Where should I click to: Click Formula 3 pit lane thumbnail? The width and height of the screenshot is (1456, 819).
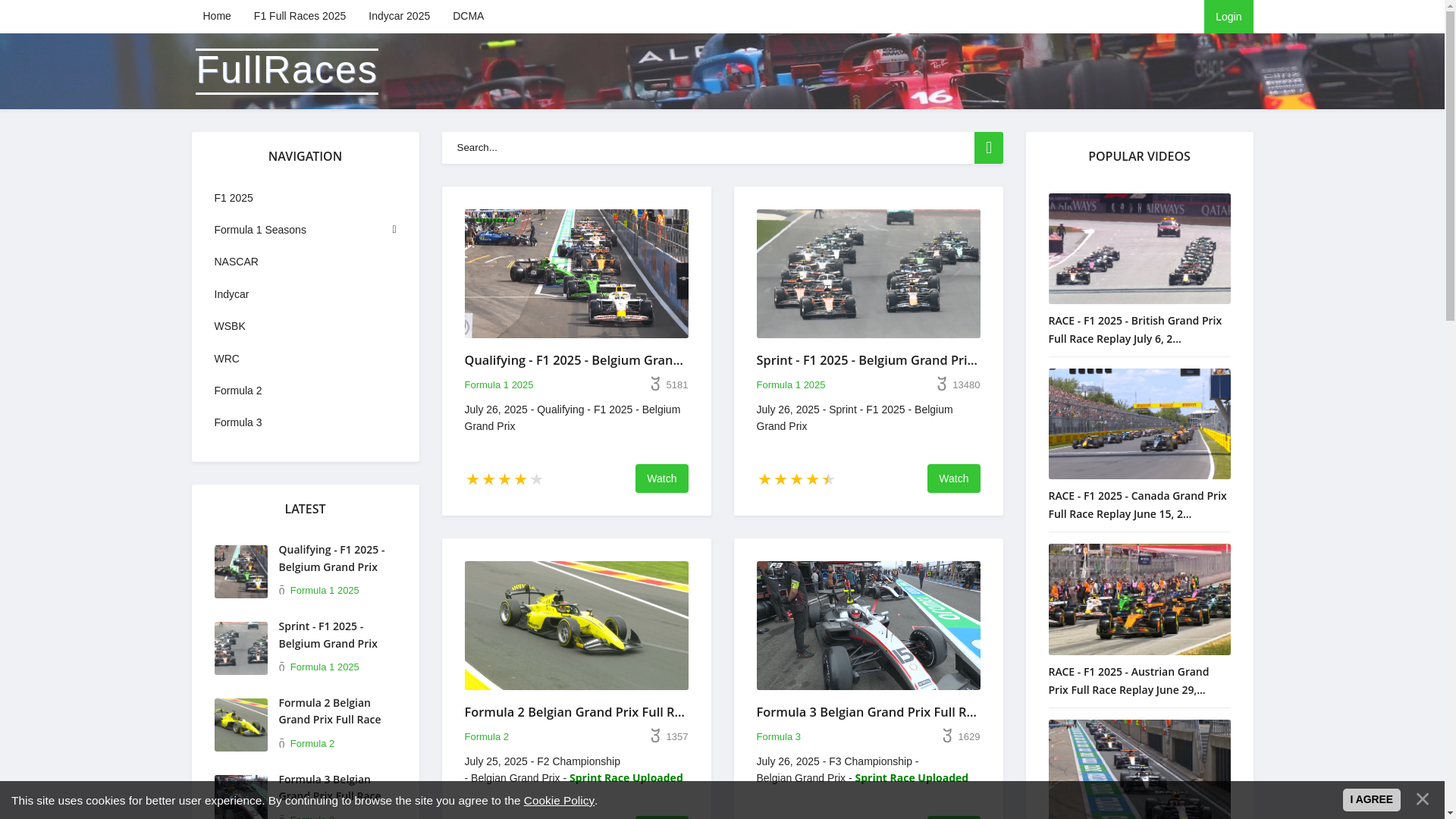868,626
